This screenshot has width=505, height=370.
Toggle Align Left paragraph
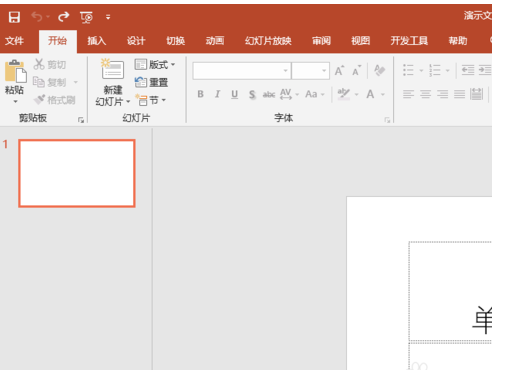pos(408,94)
